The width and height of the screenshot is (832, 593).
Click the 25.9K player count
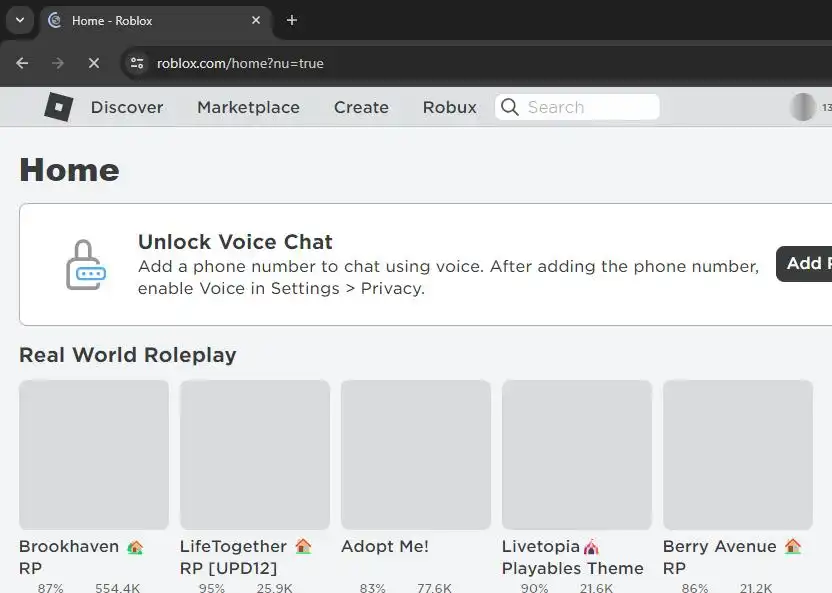click(274, 588)
